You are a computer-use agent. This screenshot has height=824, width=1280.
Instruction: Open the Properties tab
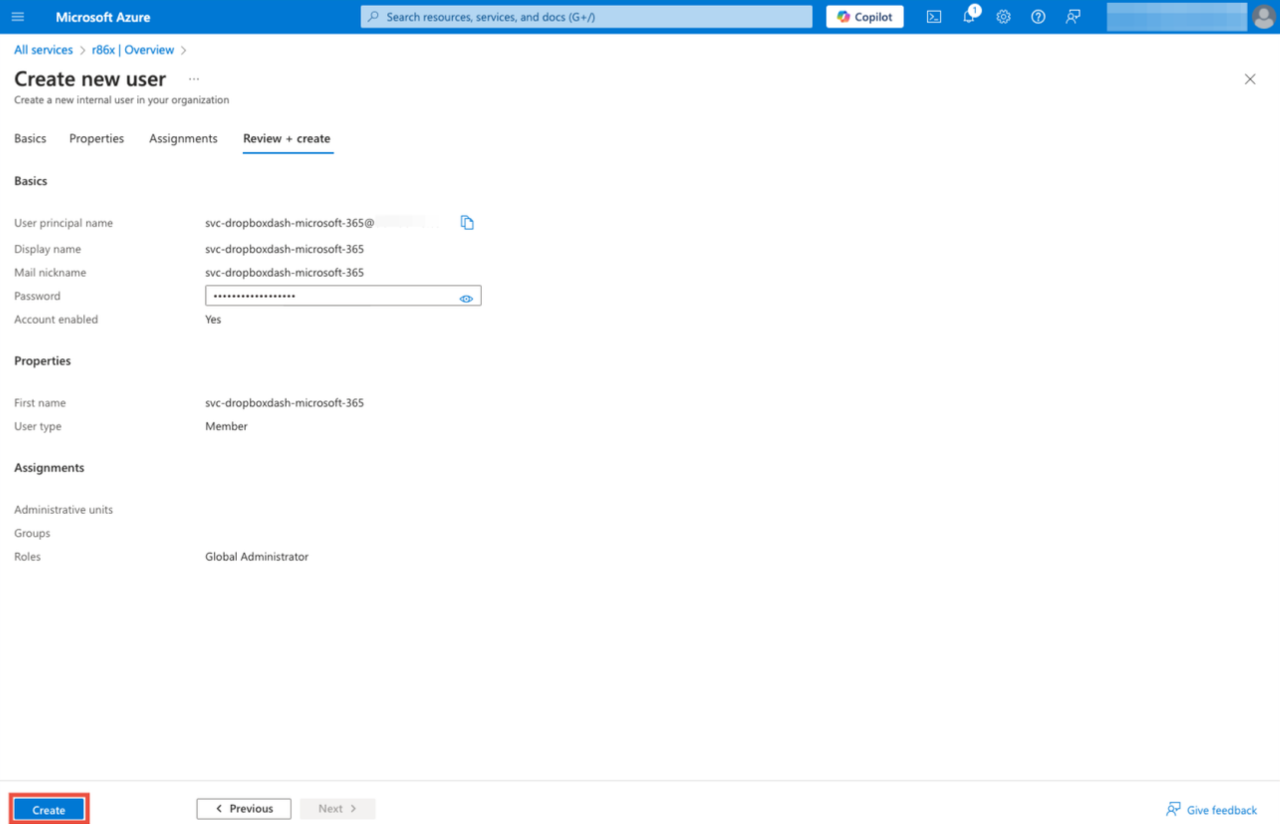[x=96, y=138]
